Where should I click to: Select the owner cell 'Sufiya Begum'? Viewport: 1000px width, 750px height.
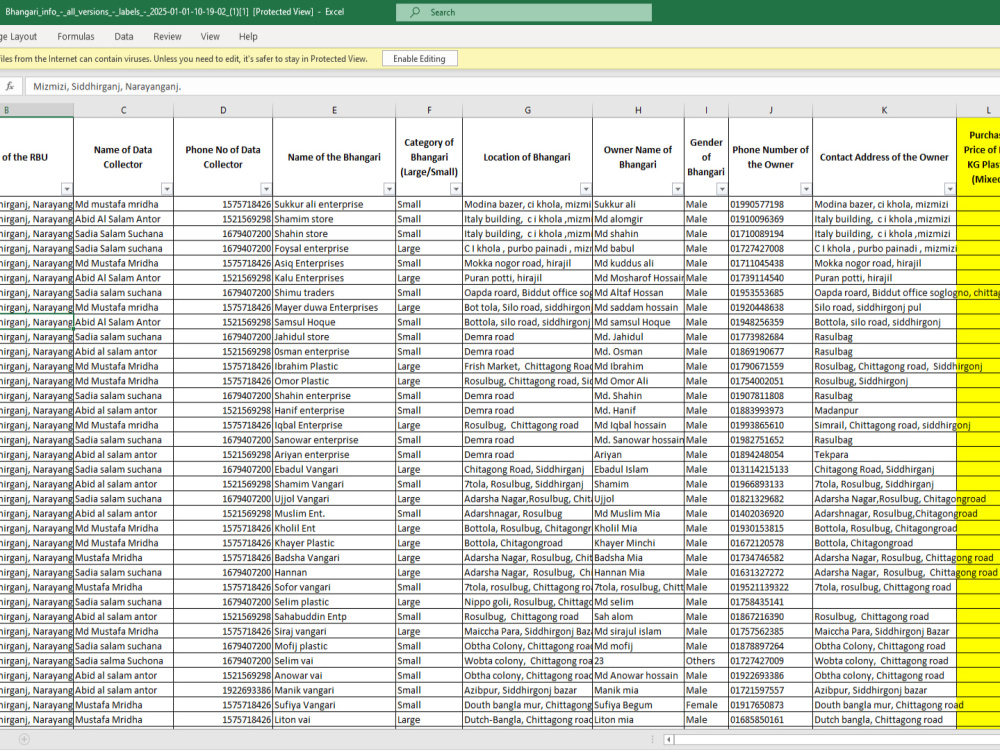(x=638, y=705)
